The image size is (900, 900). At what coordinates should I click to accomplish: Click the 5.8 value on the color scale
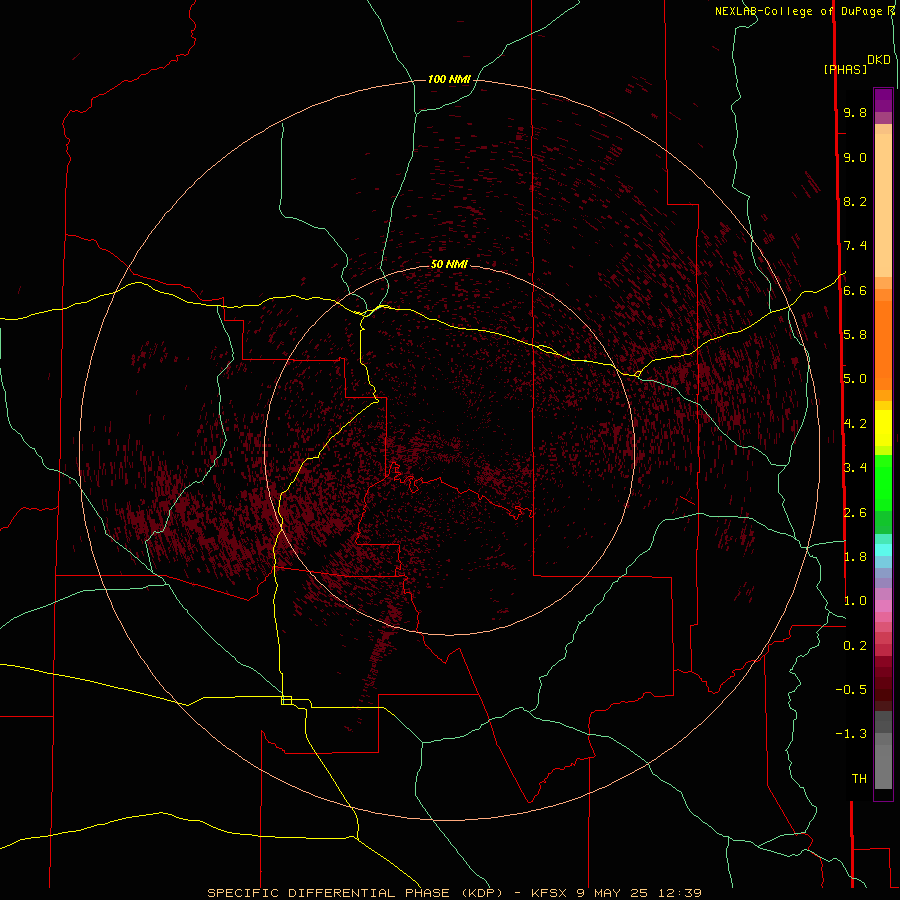(x=855, y=334)
